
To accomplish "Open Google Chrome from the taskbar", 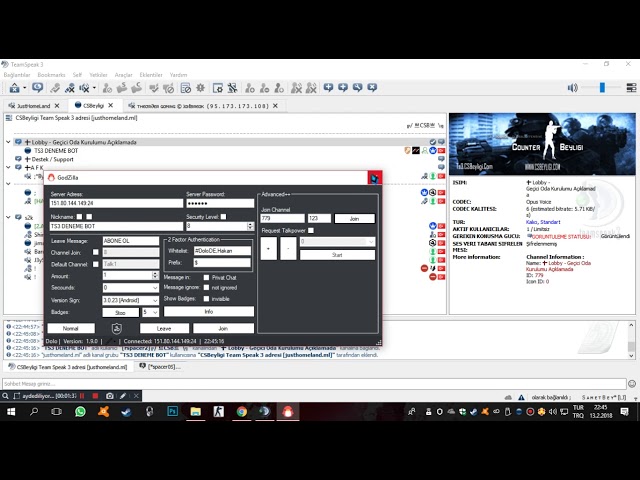I will coord(242,411).
